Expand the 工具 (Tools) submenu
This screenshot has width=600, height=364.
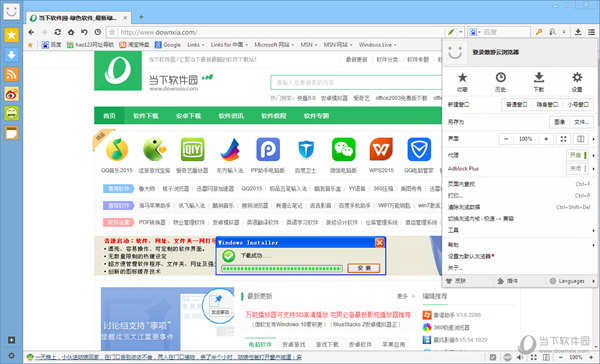520,230
